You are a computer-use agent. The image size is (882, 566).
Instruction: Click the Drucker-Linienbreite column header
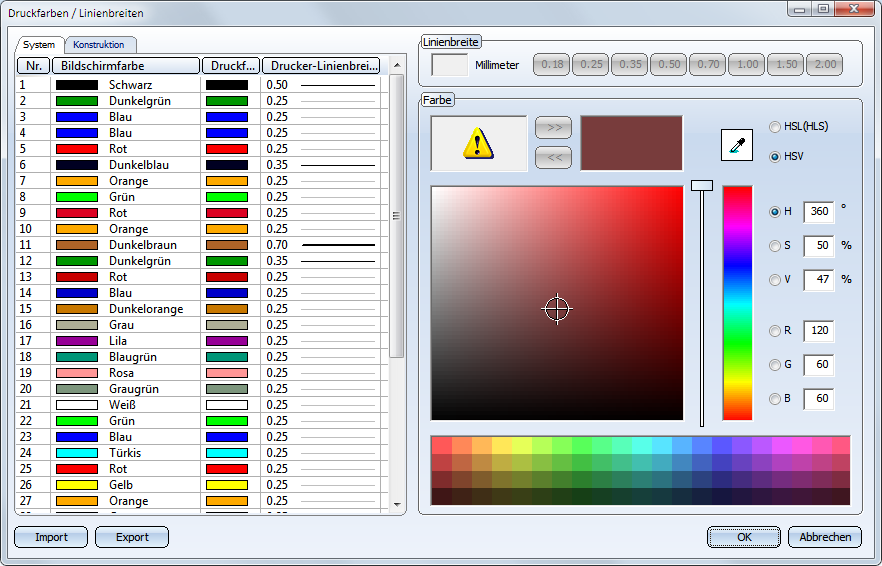(321, 66)
